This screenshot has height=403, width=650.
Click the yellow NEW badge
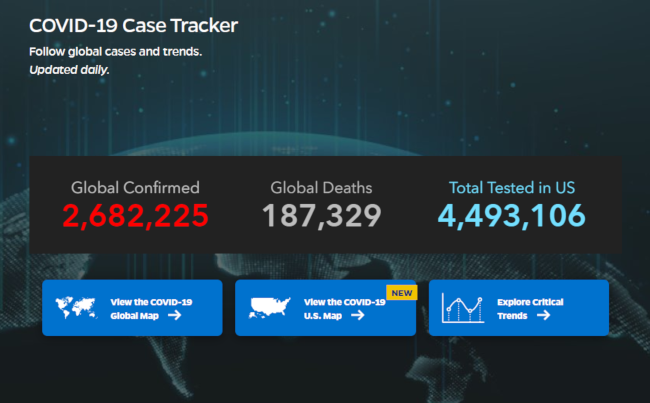(401, 292)
